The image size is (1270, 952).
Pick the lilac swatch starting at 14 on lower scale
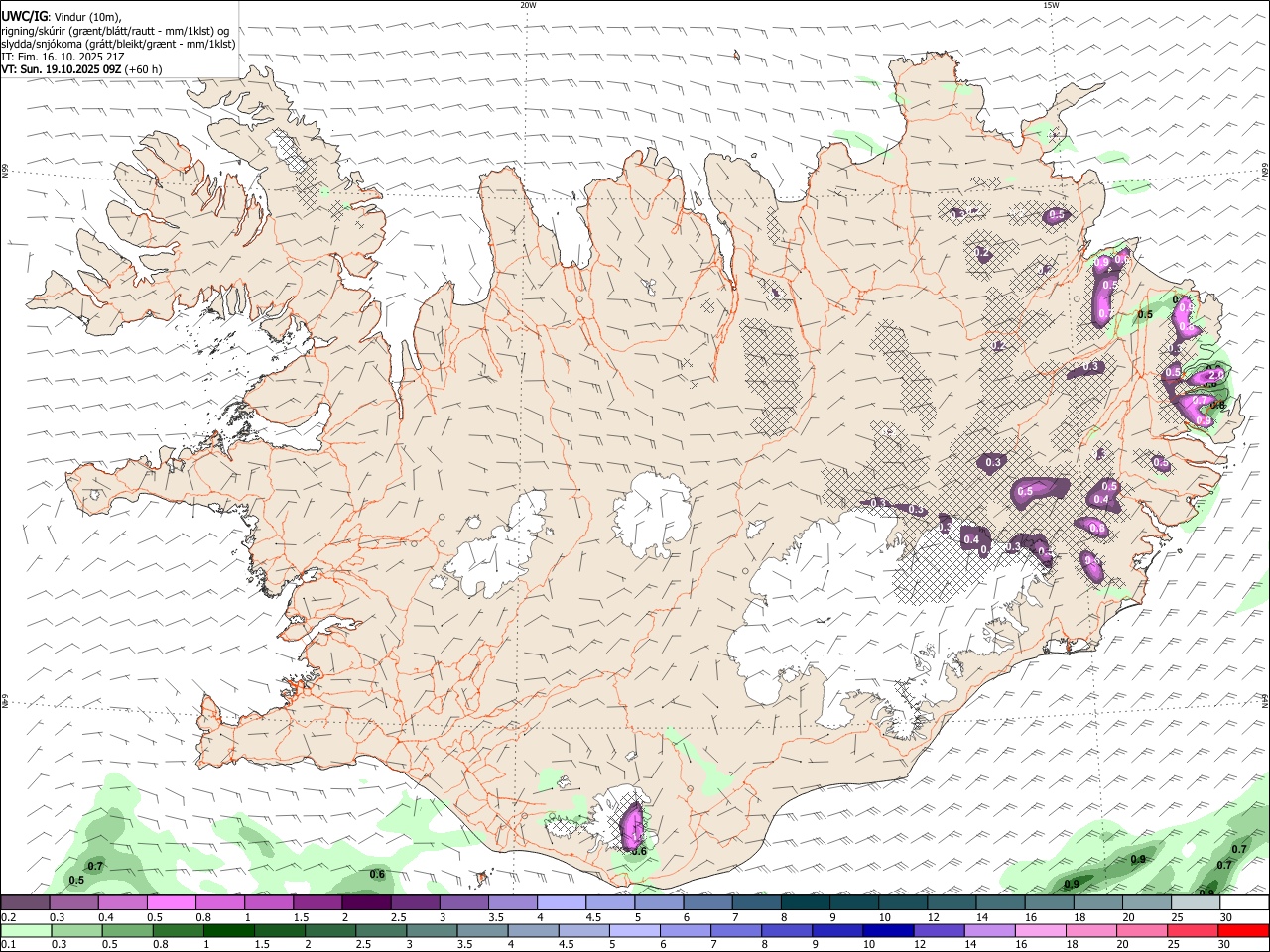pos(990,931)
